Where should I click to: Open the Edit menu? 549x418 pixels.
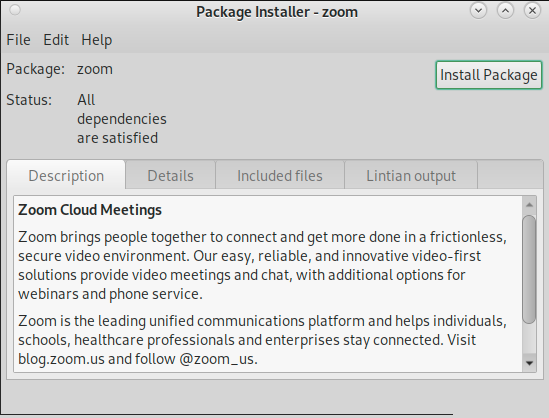(x=56, y=40)
